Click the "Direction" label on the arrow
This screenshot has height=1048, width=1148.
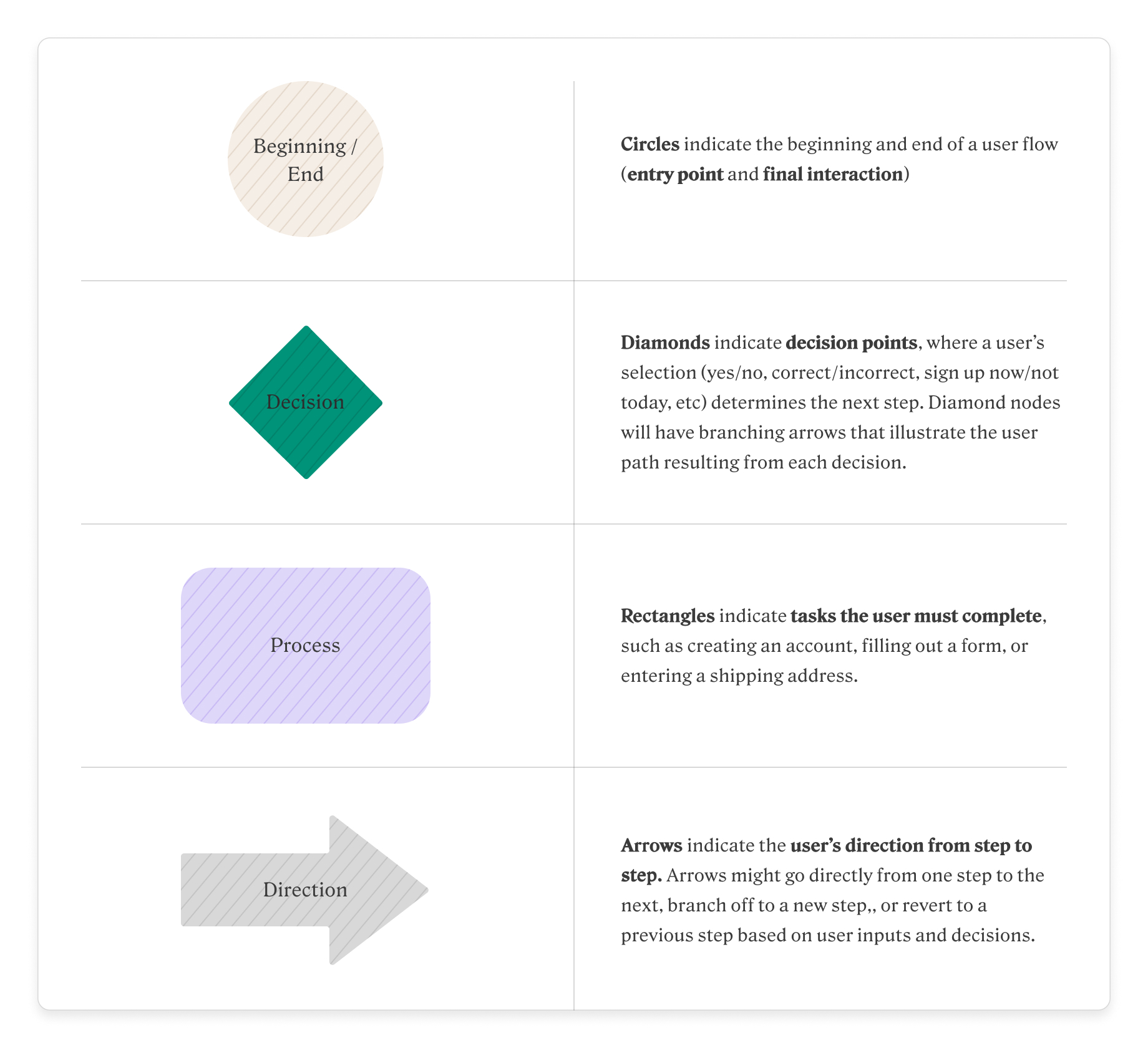tap(305, 890)
